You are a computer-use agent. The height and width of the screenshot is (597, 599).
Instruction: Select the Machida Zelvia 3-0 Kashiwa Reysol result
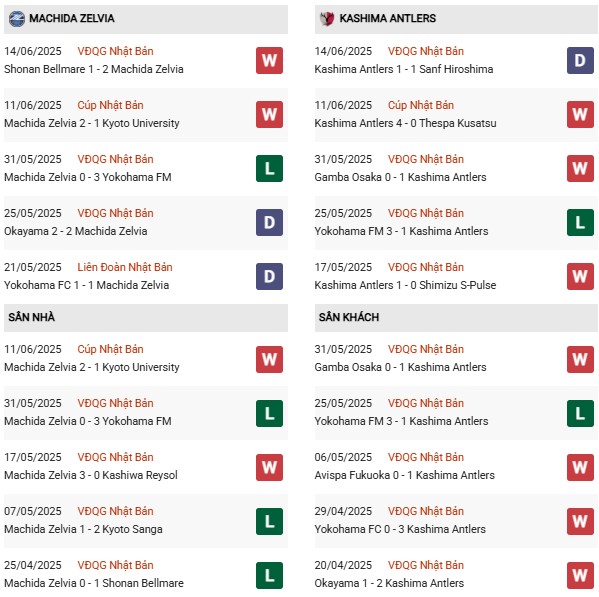click(x=91, y=475)
